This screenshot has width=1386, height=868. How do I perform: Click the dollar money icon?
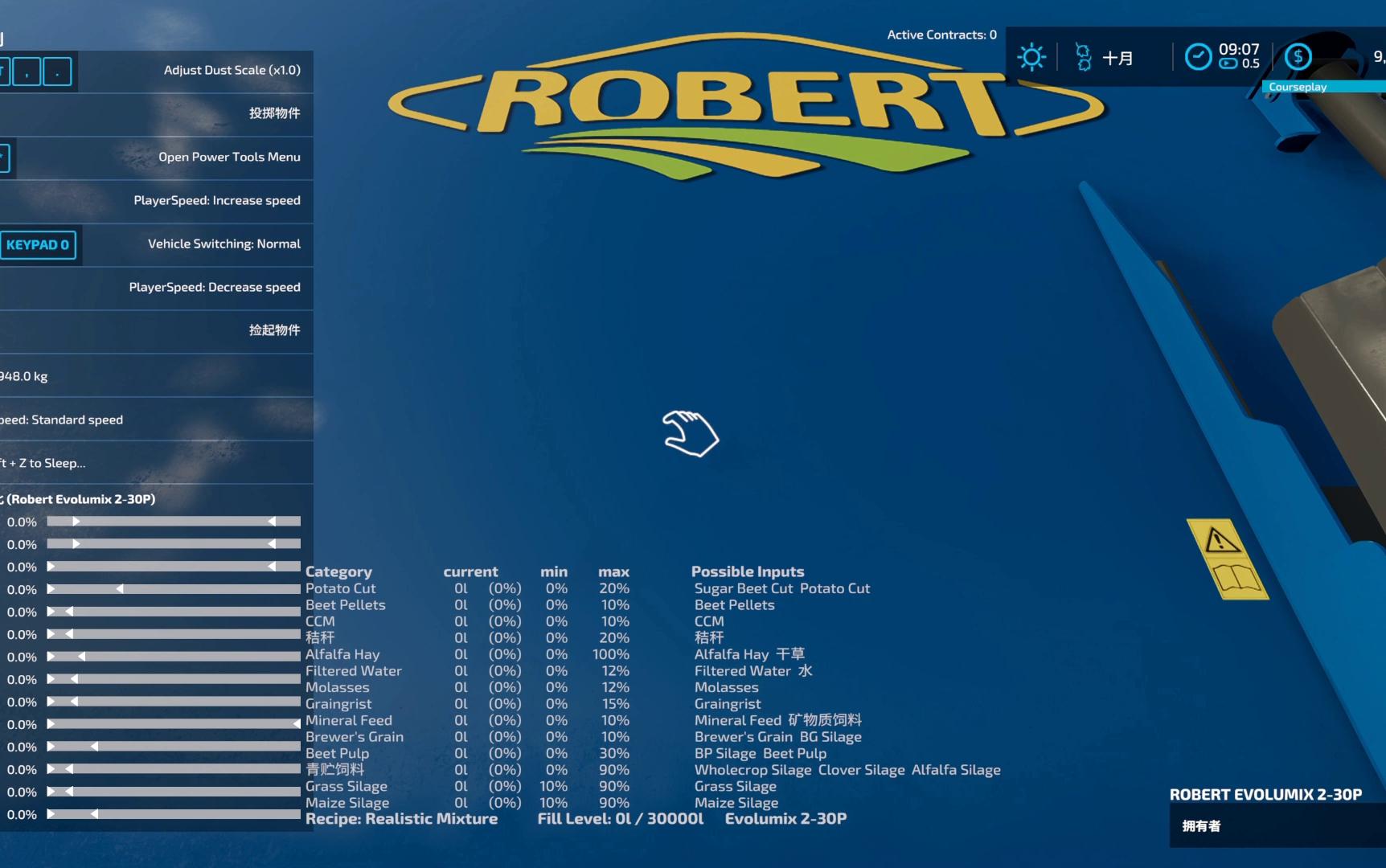coord(1298,57)
